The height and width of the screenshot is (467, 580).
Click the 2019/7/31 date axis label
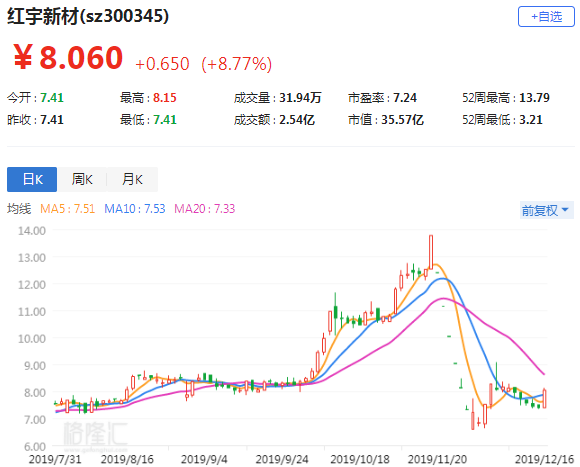[x=55, y=459]
